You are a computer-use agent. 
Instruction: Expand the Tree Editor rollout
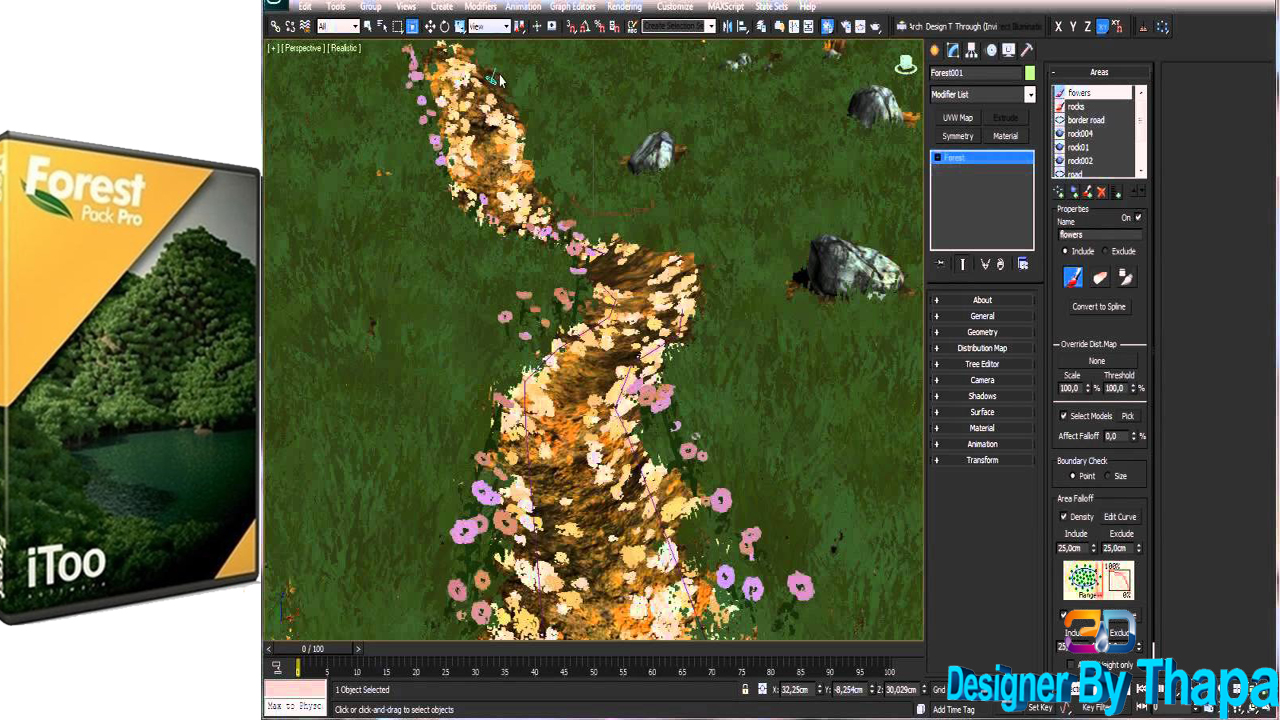pos(982,364)
